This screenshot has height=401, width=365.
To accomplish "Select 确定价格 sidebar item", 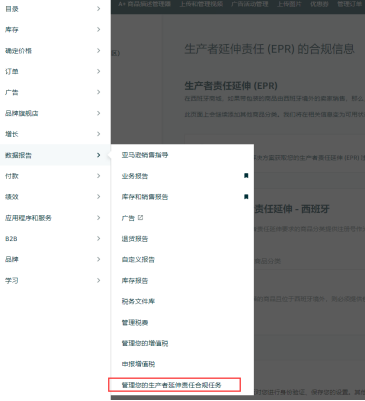I will click(x=18, y=51).
